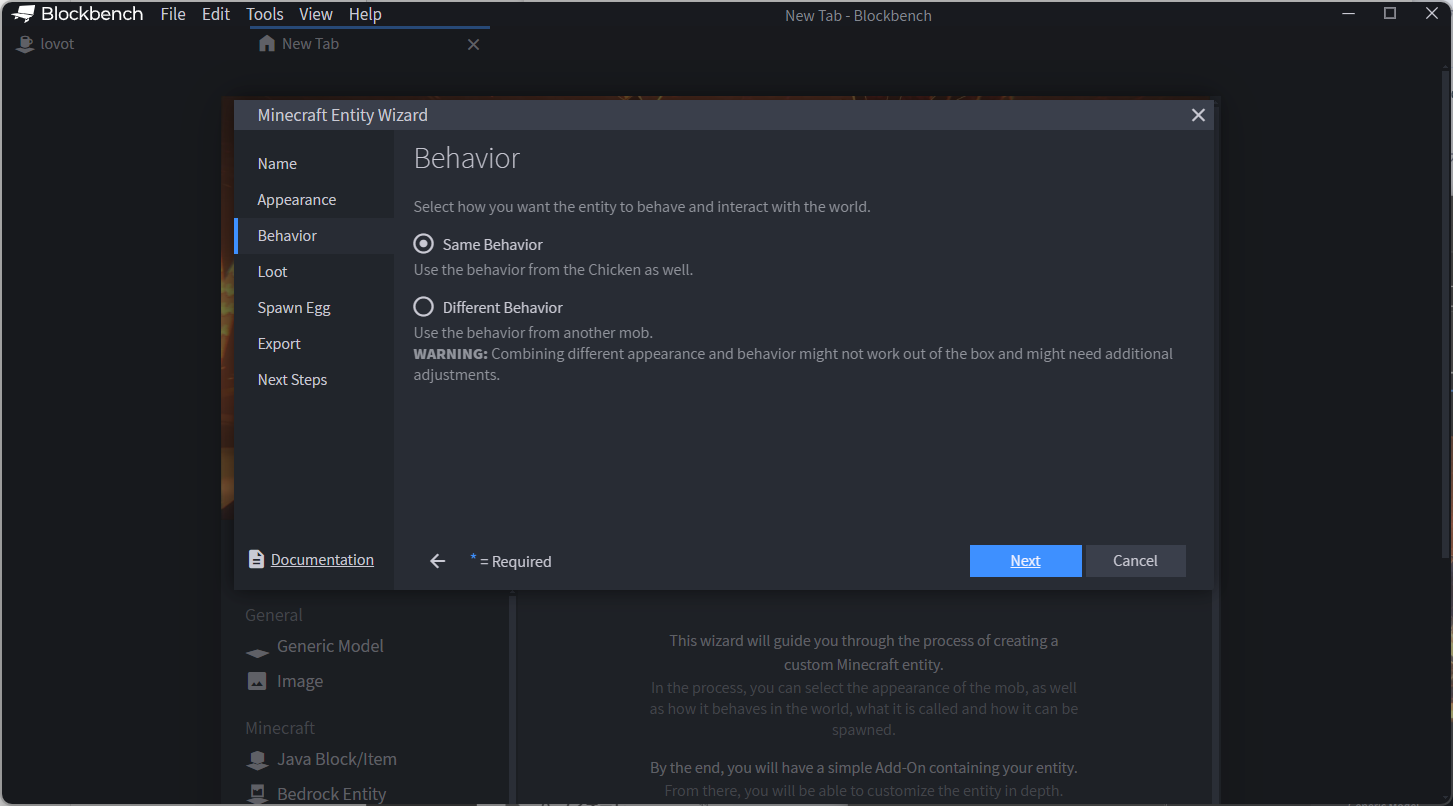Click the Minecraft Entity Wizard title text
1453x806 pixels.
(x=342, y=115)
